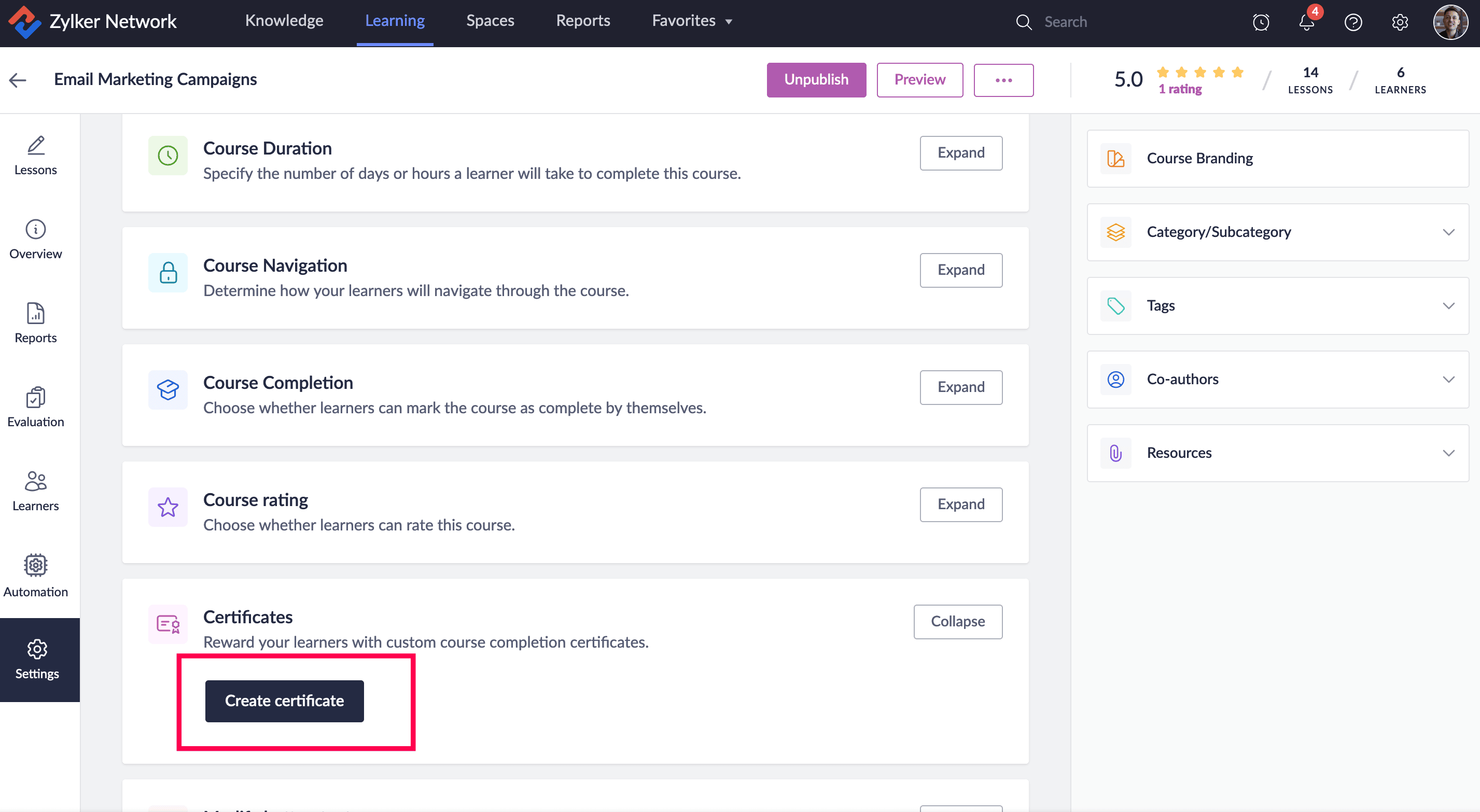Image resolution: width=1480 pixels, height=812 pixels.
Task: Open the Lessons sidebar section
Action: pyautogui.click(x=36, y=155)
